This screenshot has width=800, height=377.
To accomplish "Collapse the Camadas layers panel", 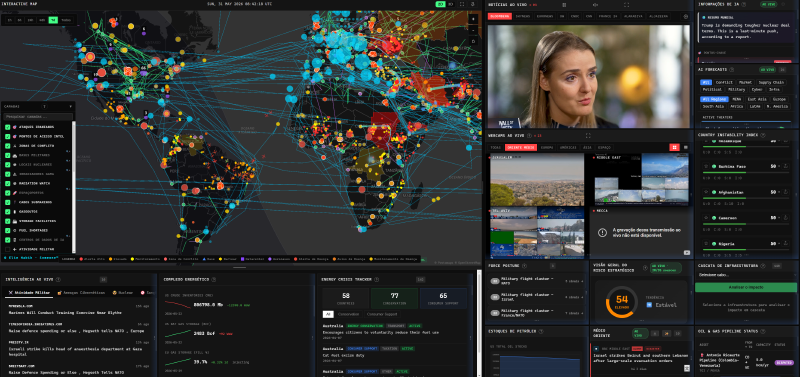I will click(70, 107).
